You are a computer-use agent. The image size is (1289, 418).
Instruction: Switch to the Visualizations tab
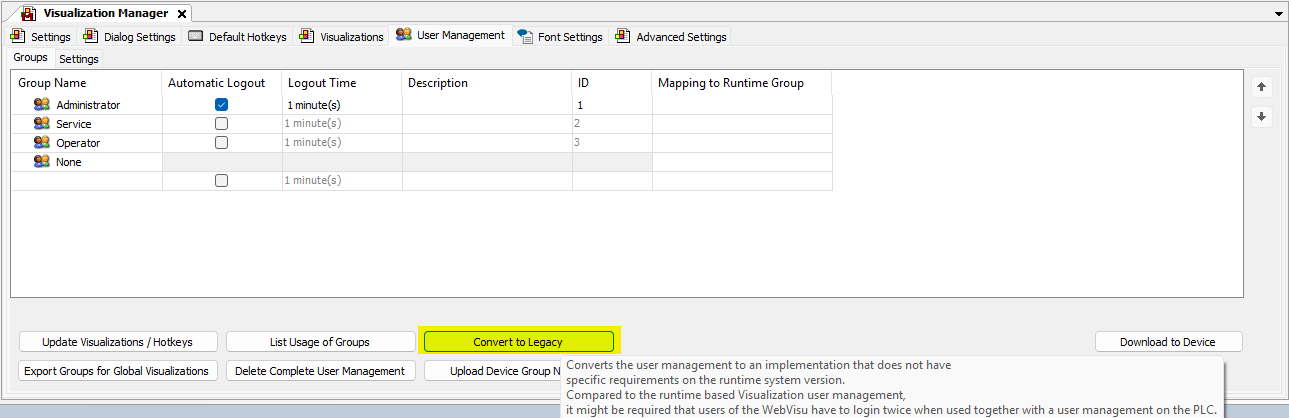click(342, 37)
